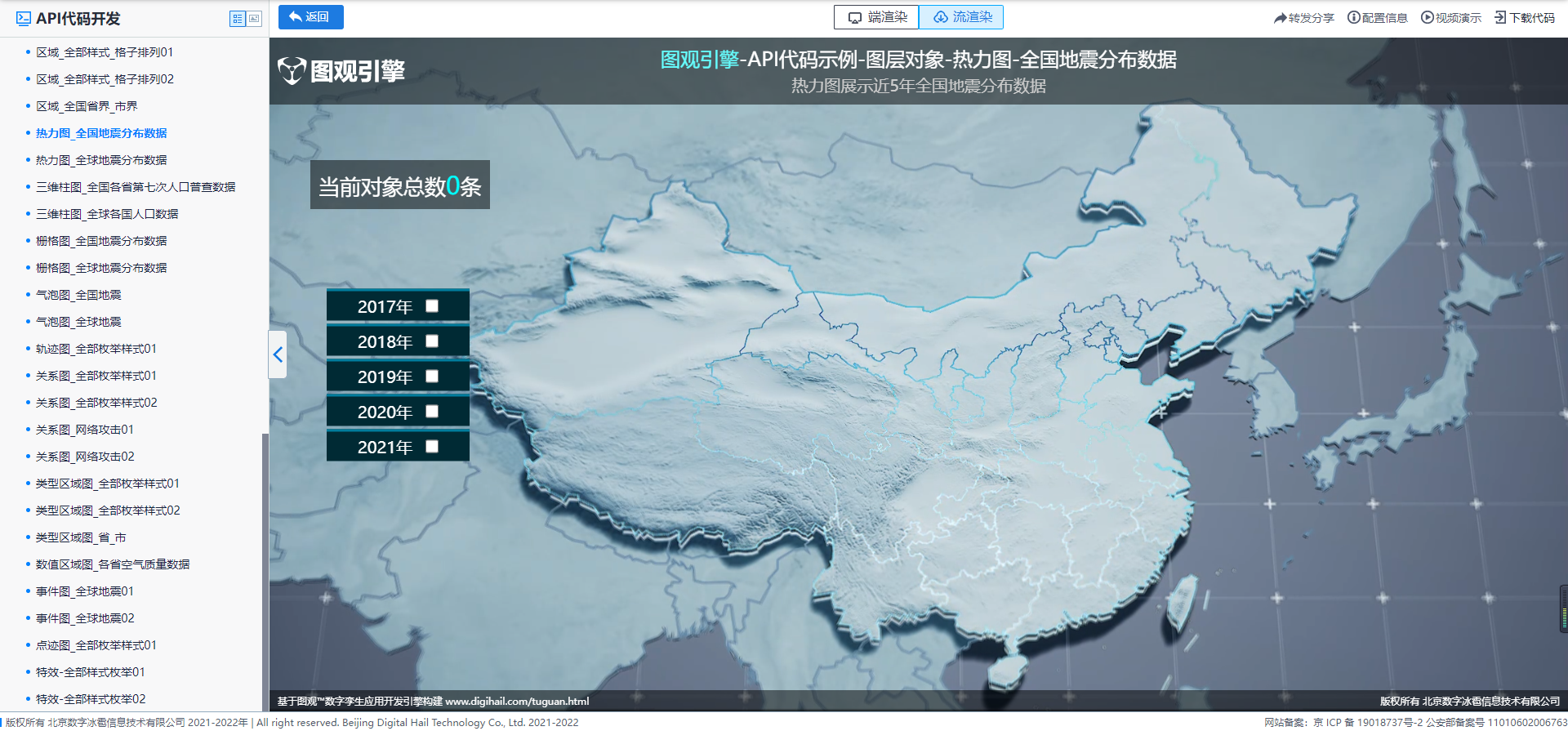This screenshot has height=731, width=1568.
Task: Click the 当前对象总数0条 counter panel
Action: click(400, 185)
